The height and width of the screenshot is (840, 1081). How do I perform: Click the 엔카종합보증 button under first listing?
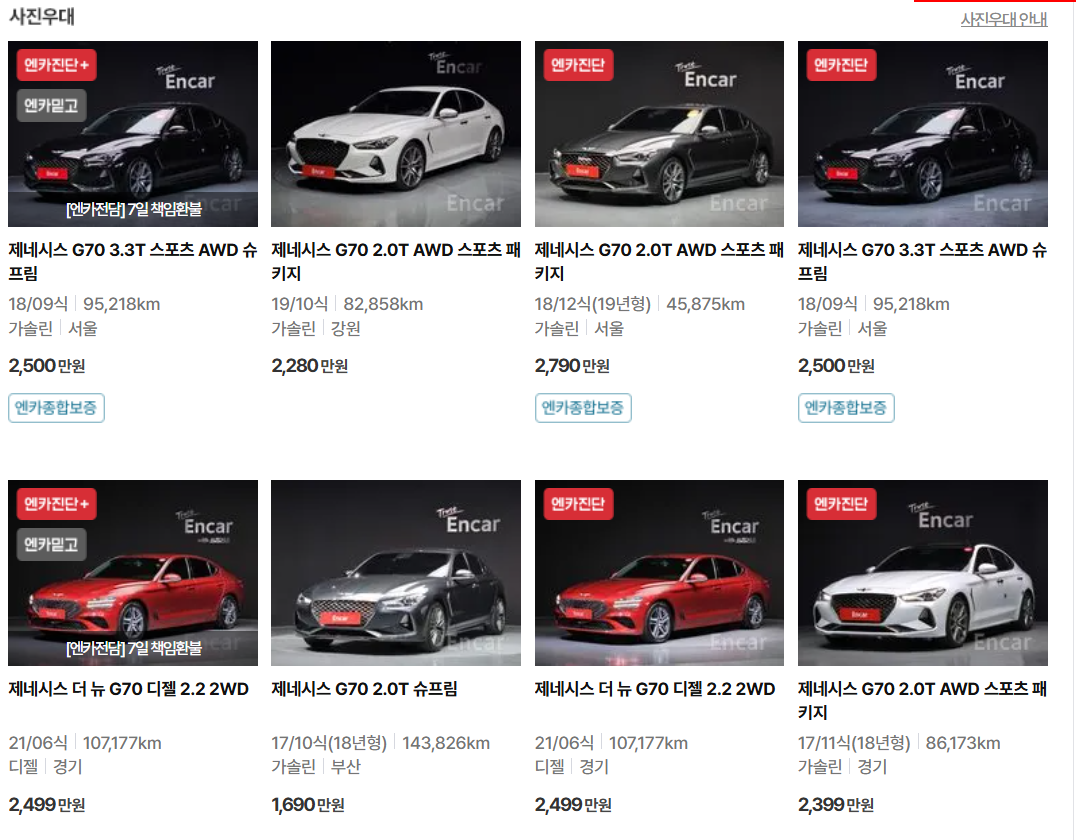(56, 408)
